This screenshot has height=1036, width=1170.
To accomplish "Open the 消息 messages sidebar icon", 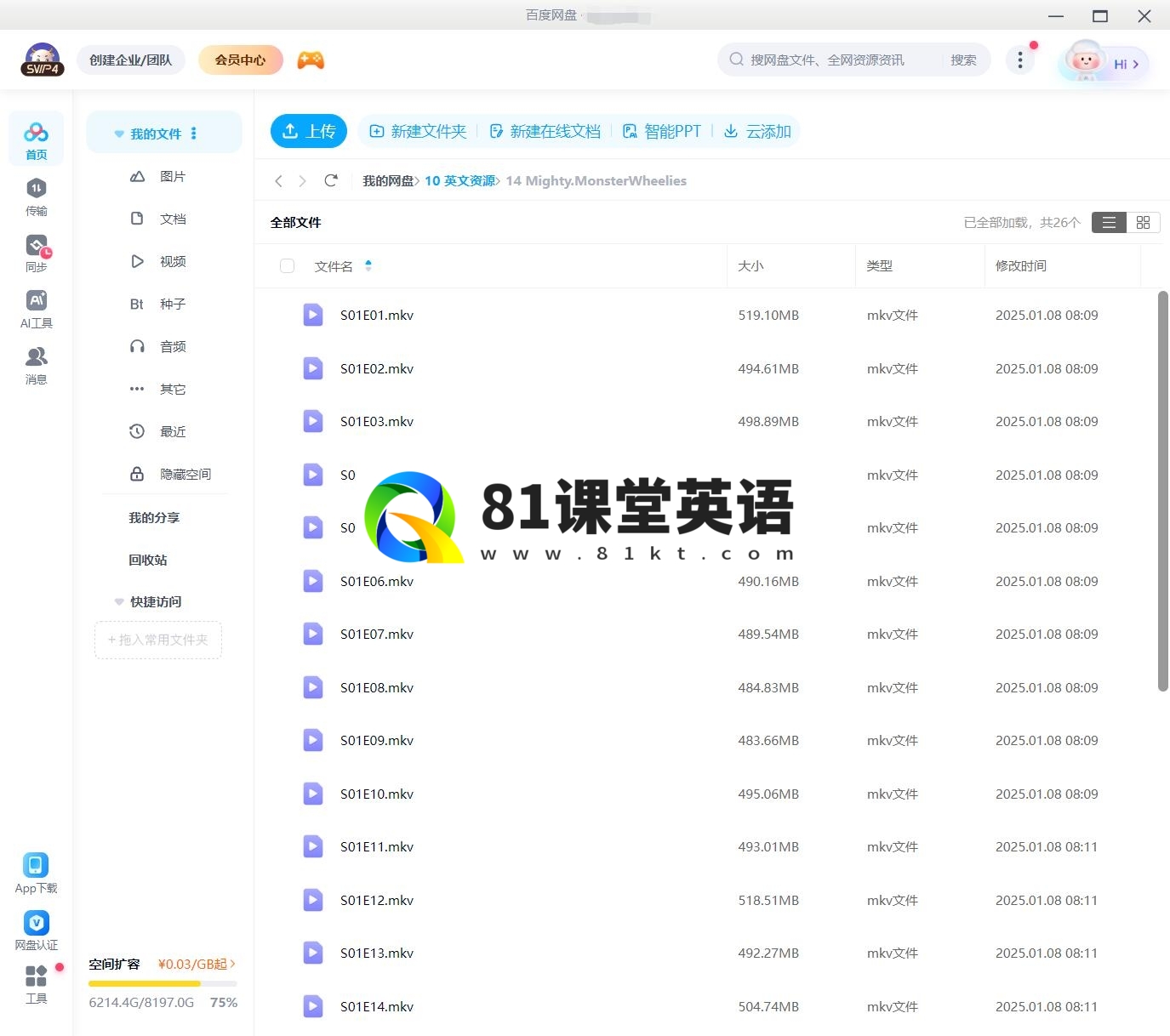I will click(x=36, y=366).
